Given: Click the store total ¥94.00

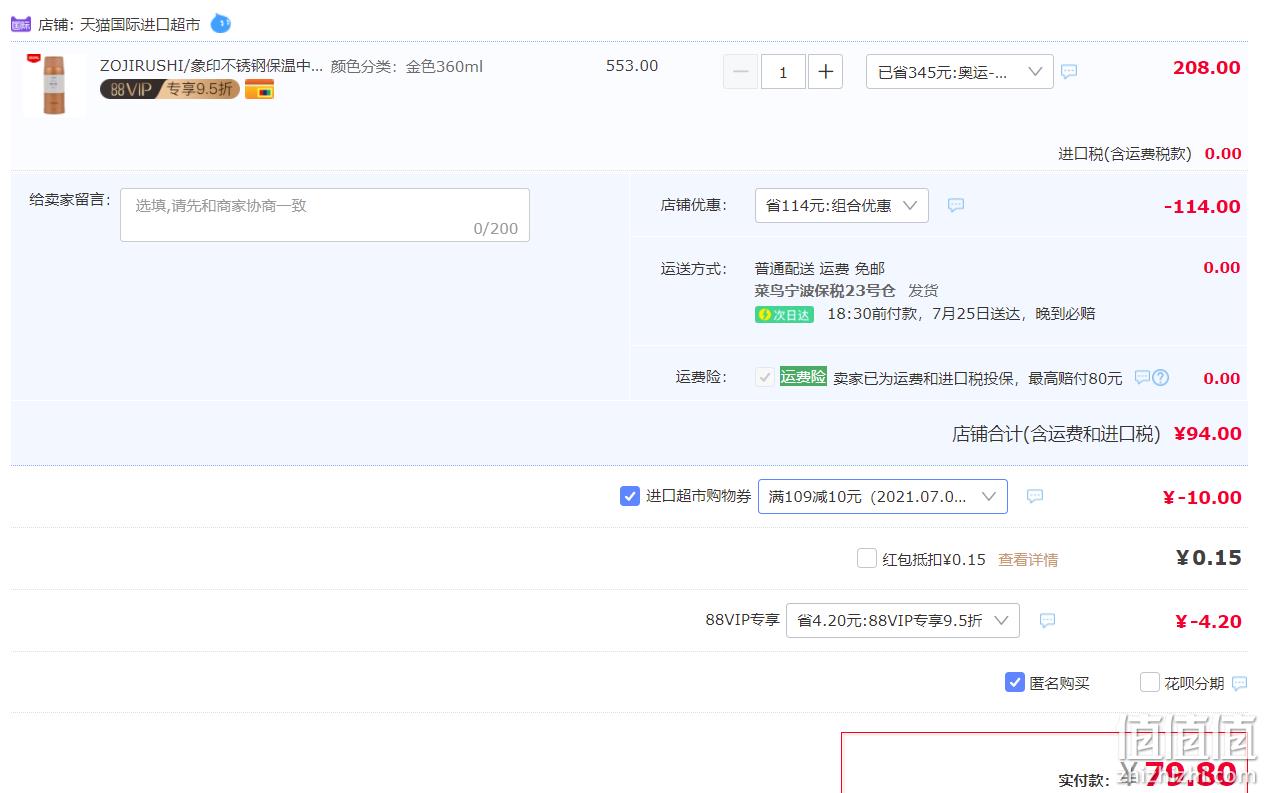Looking at the screenshot, I should point(1207,434).
